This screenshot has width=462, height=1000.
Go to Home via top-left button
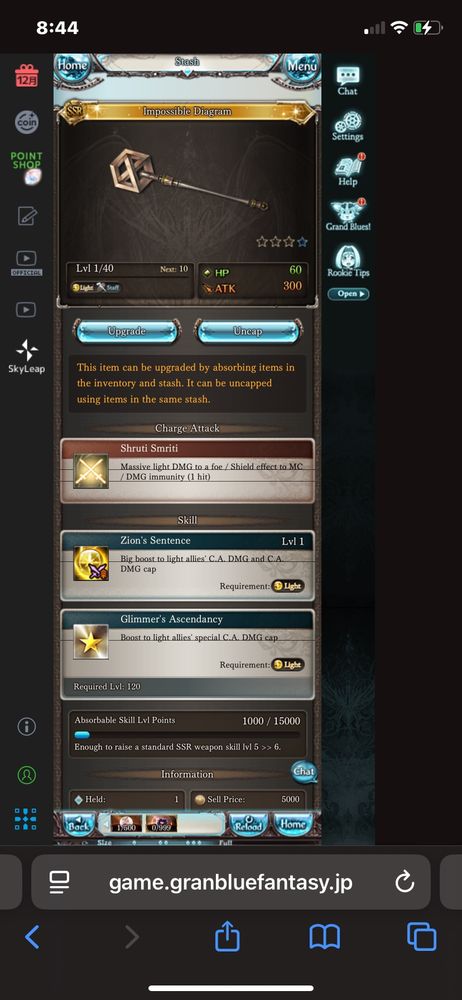pos(73,66)
